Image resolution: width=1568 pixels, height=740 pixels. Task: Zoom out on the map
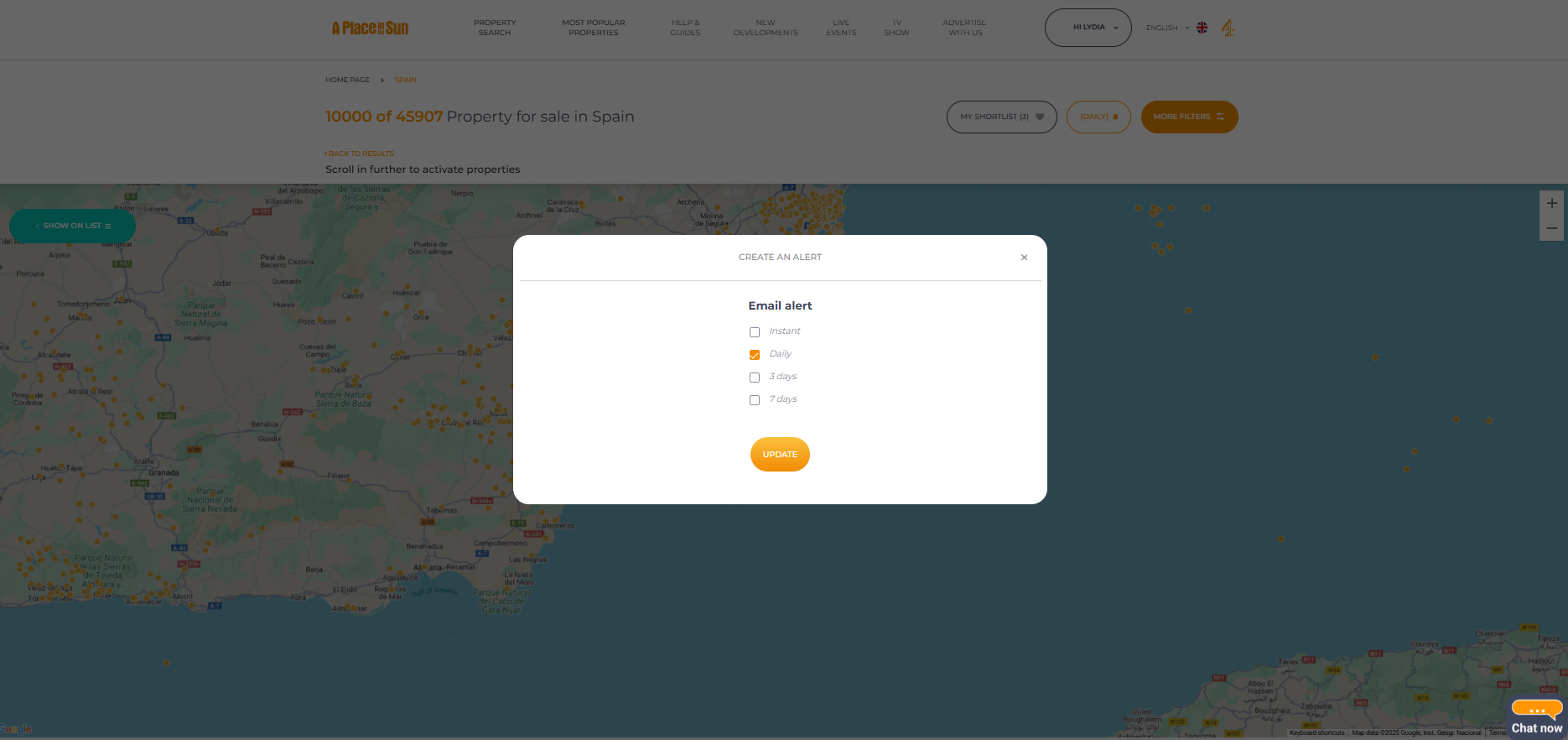tap(1551, 228)
